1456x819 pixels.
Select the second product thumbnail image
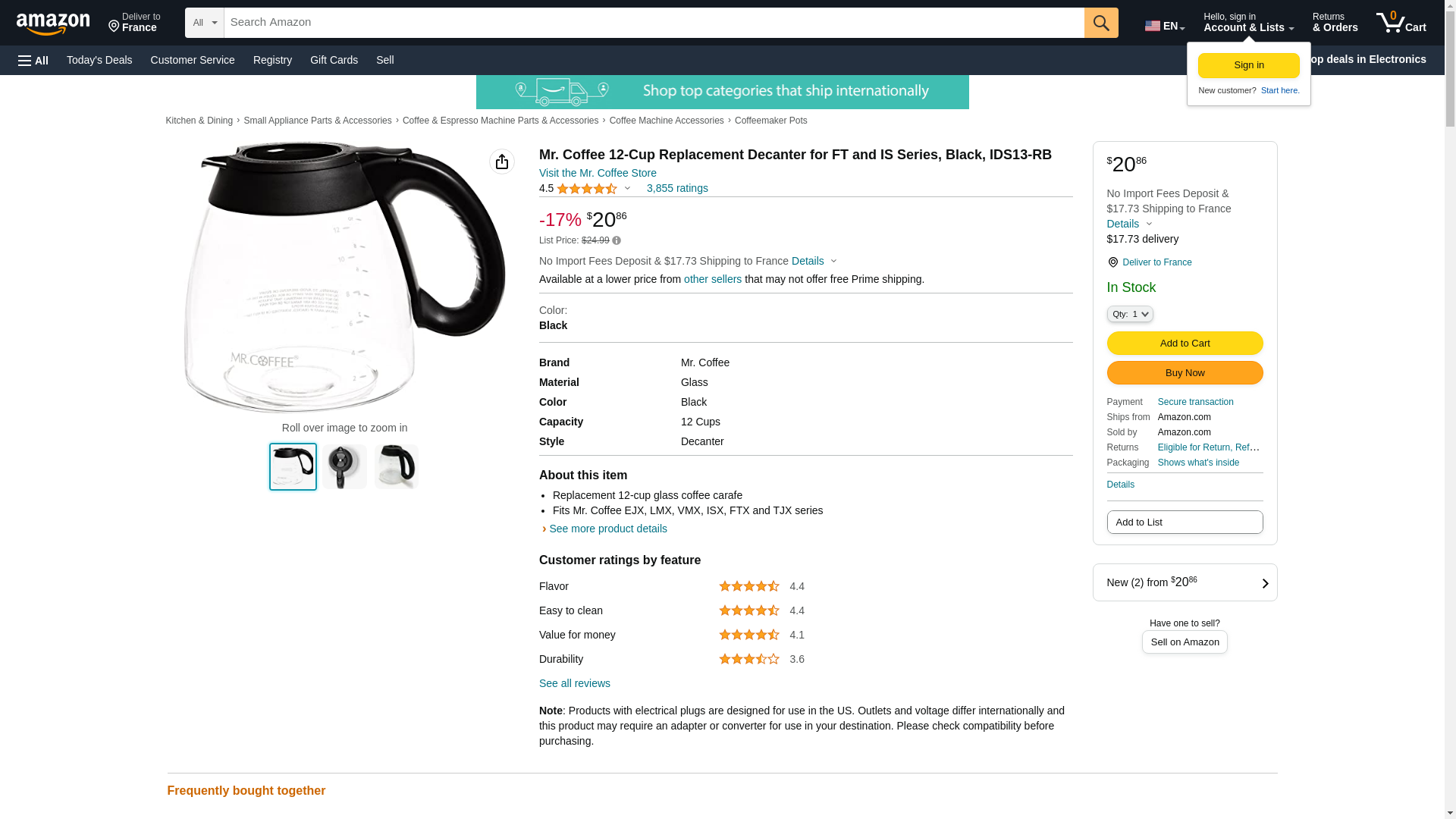coord(344,466)
